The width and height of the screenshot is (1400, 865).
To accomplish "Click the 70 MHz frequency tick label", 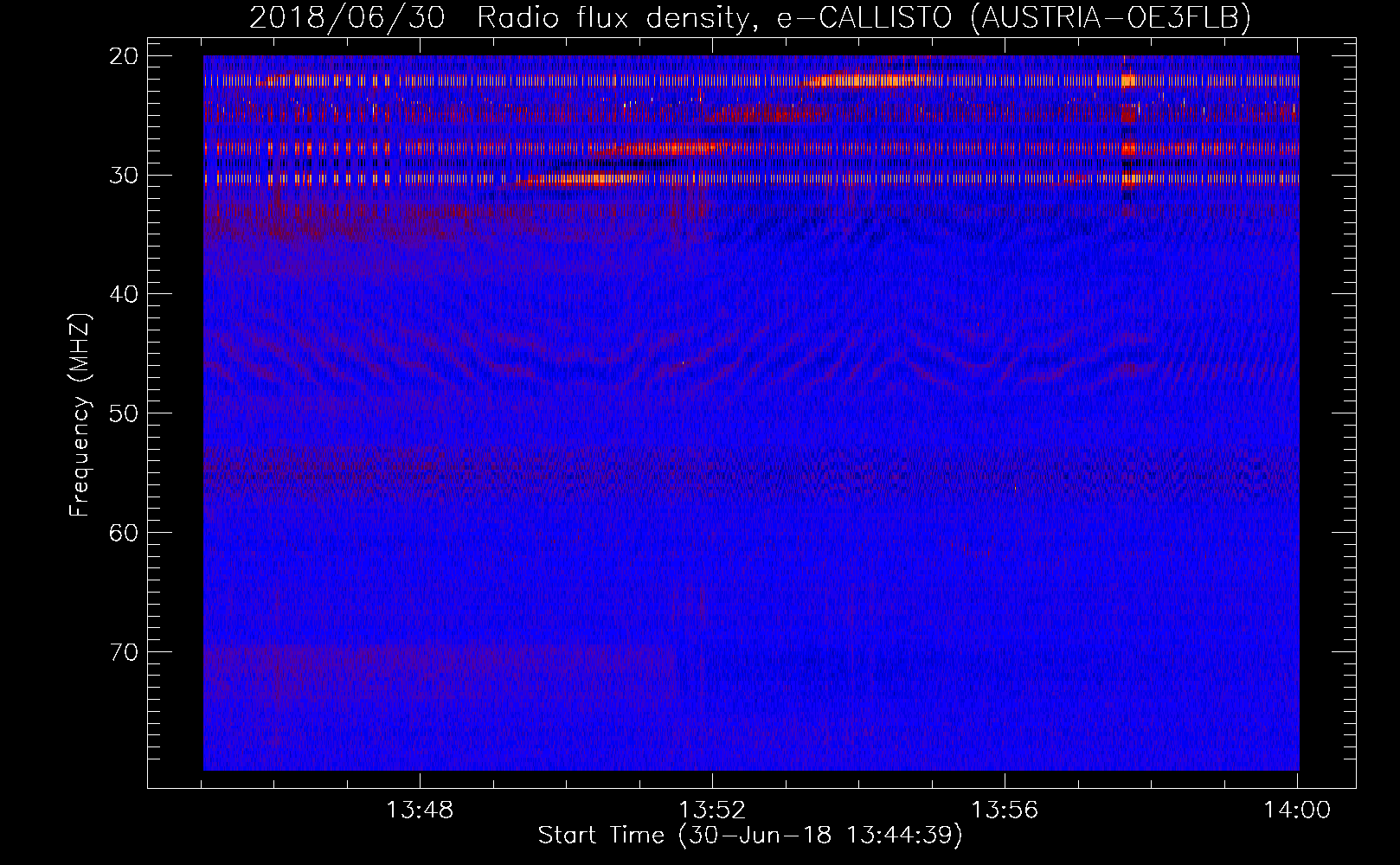I will (x=125, y=651).
